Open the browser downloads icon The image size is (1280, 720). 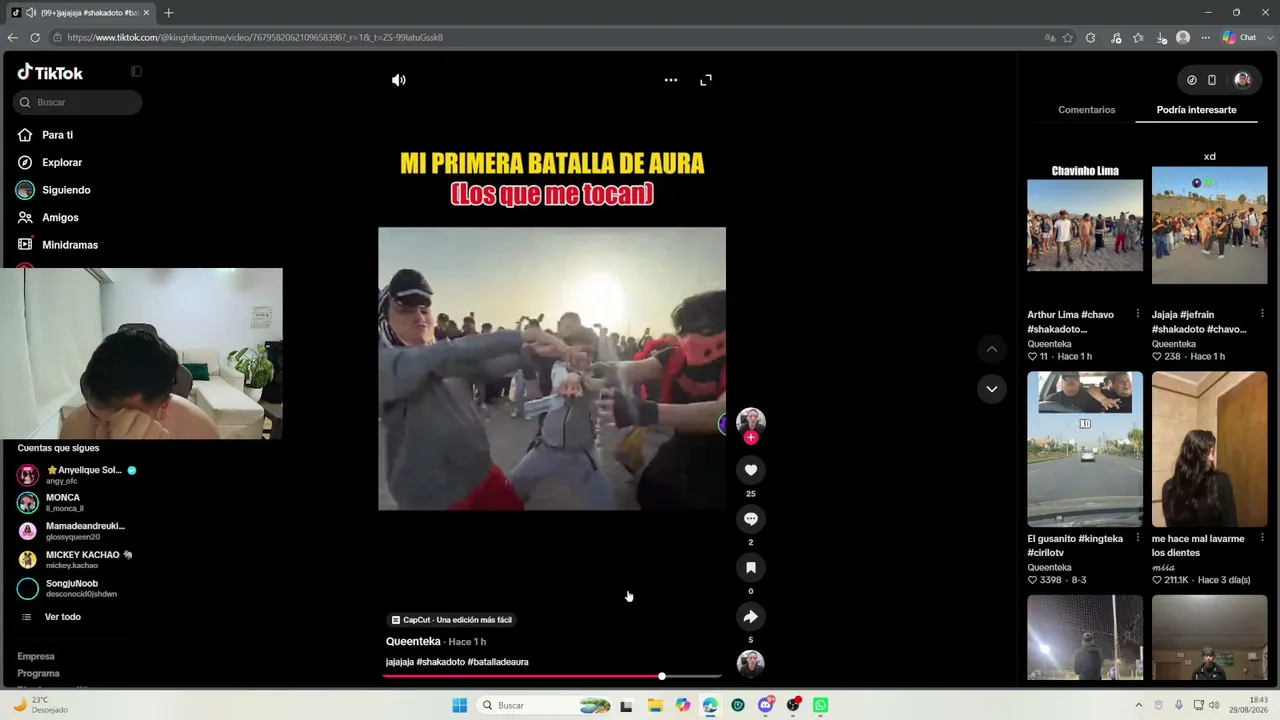pyautogui.click(x=1161, y=37)
